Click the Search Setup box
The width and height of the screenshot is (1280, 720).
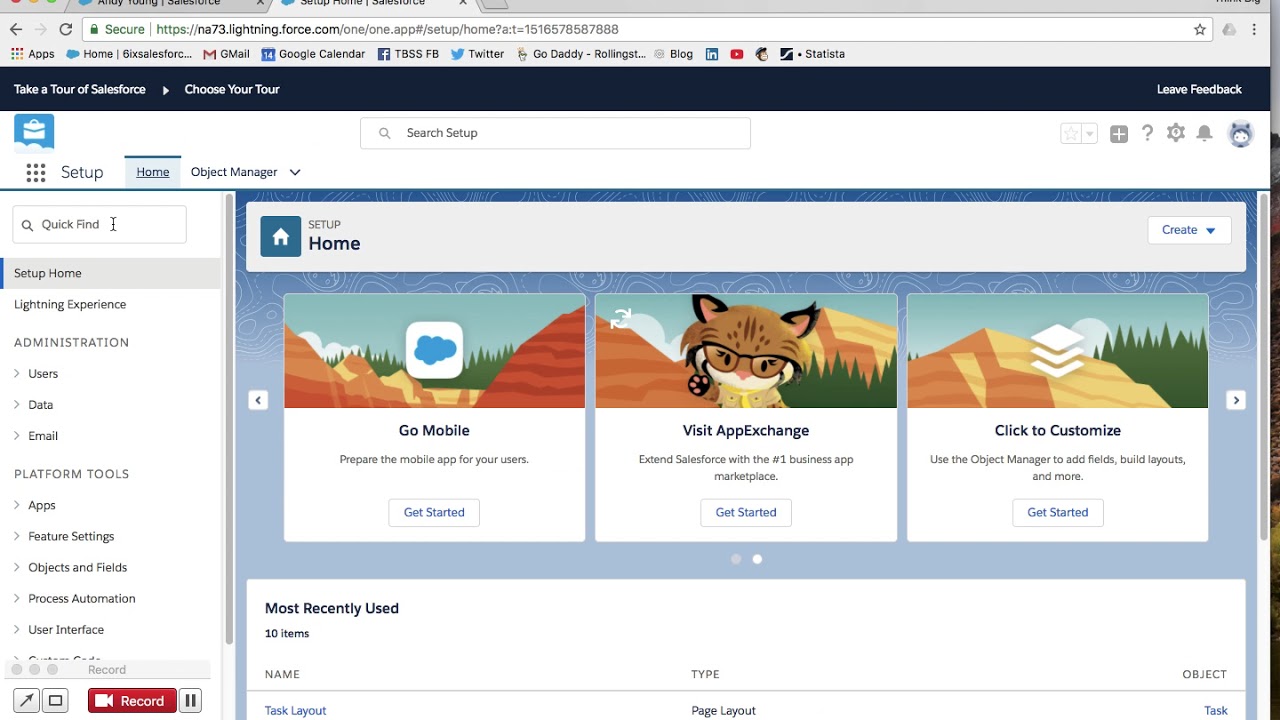[x=555, y=133]
